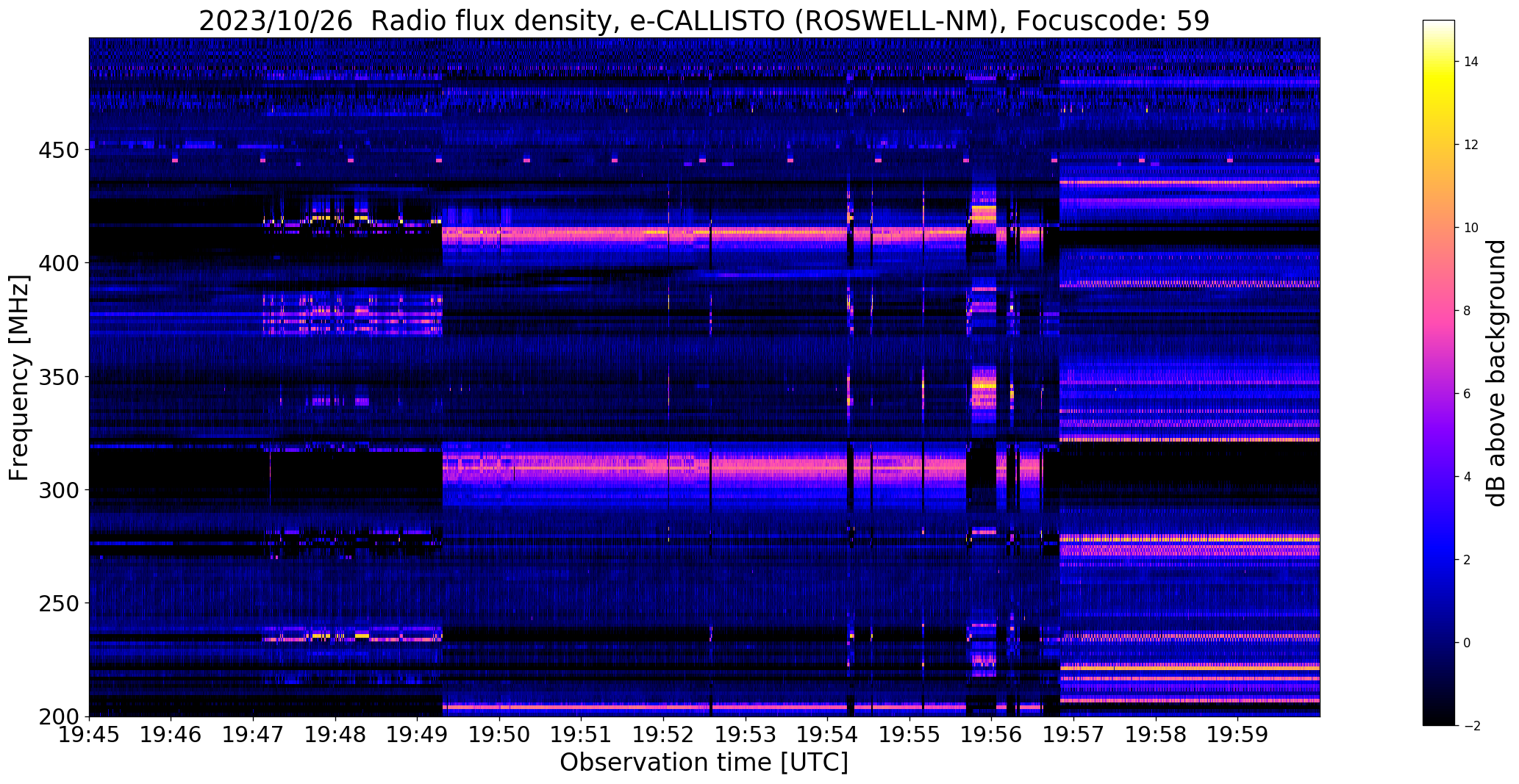Click the 'Frequency [MHz]' axis label
This screenshot has width=1519, height=784.
20,378
